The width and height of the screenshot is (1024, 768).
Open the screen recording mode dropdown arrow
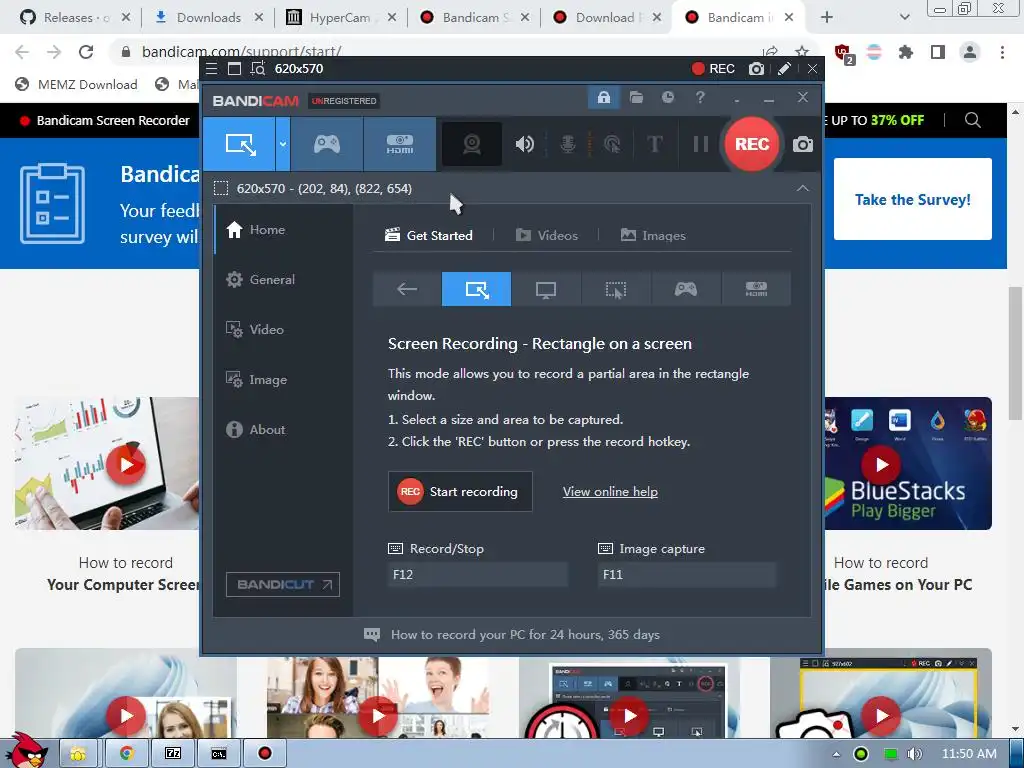point(283,144)
